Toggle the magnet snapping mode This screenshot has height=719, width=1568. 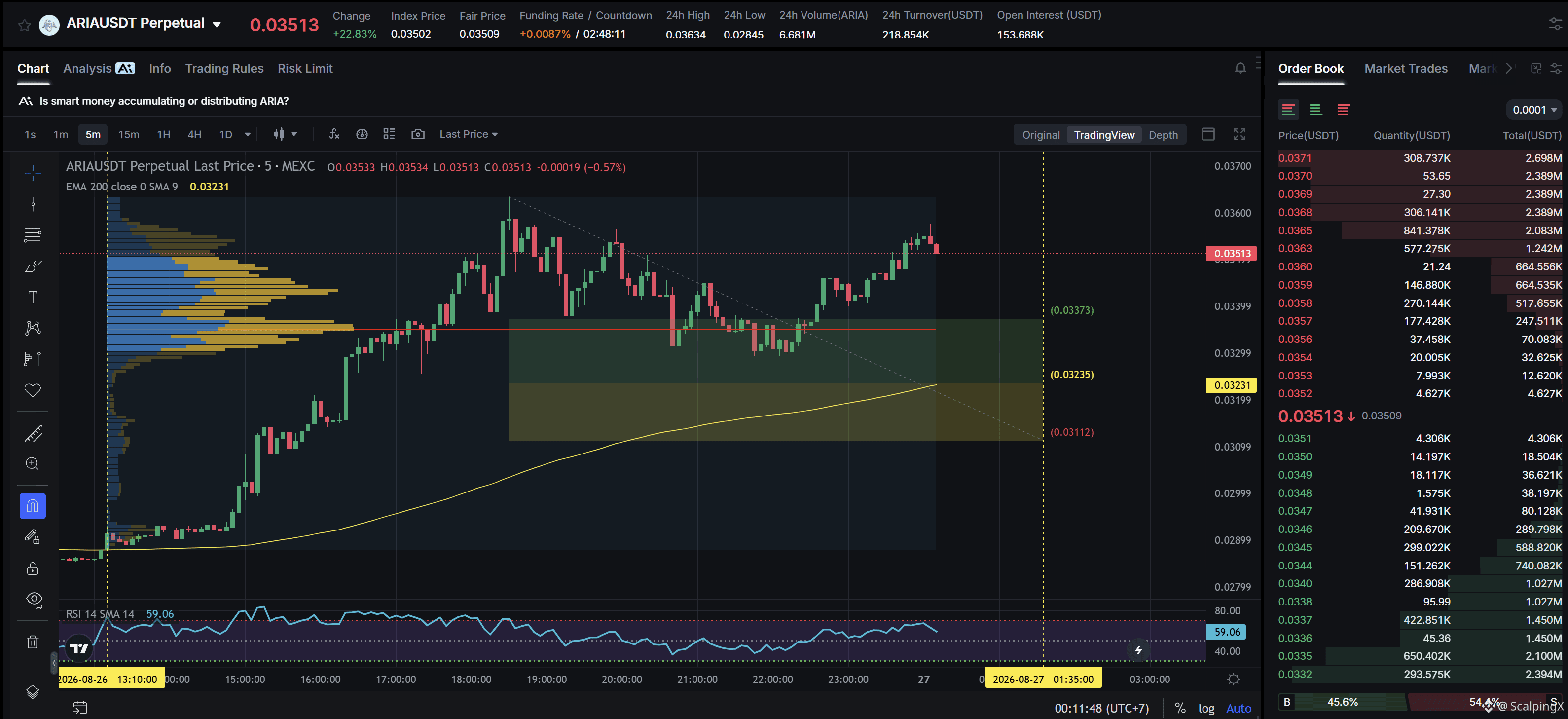pos(33,506)
